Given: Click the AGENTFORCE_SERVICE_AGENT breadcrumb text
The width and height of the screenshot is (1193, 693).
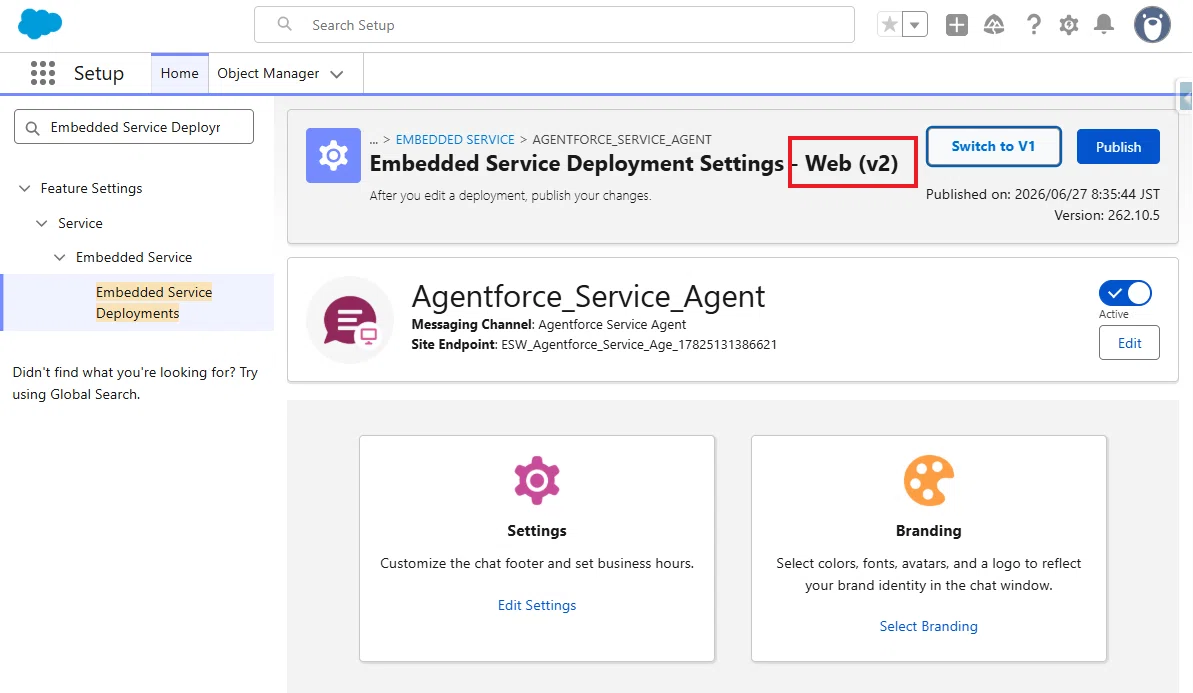Looking at the screenshot, I should (x=622, y=139).
